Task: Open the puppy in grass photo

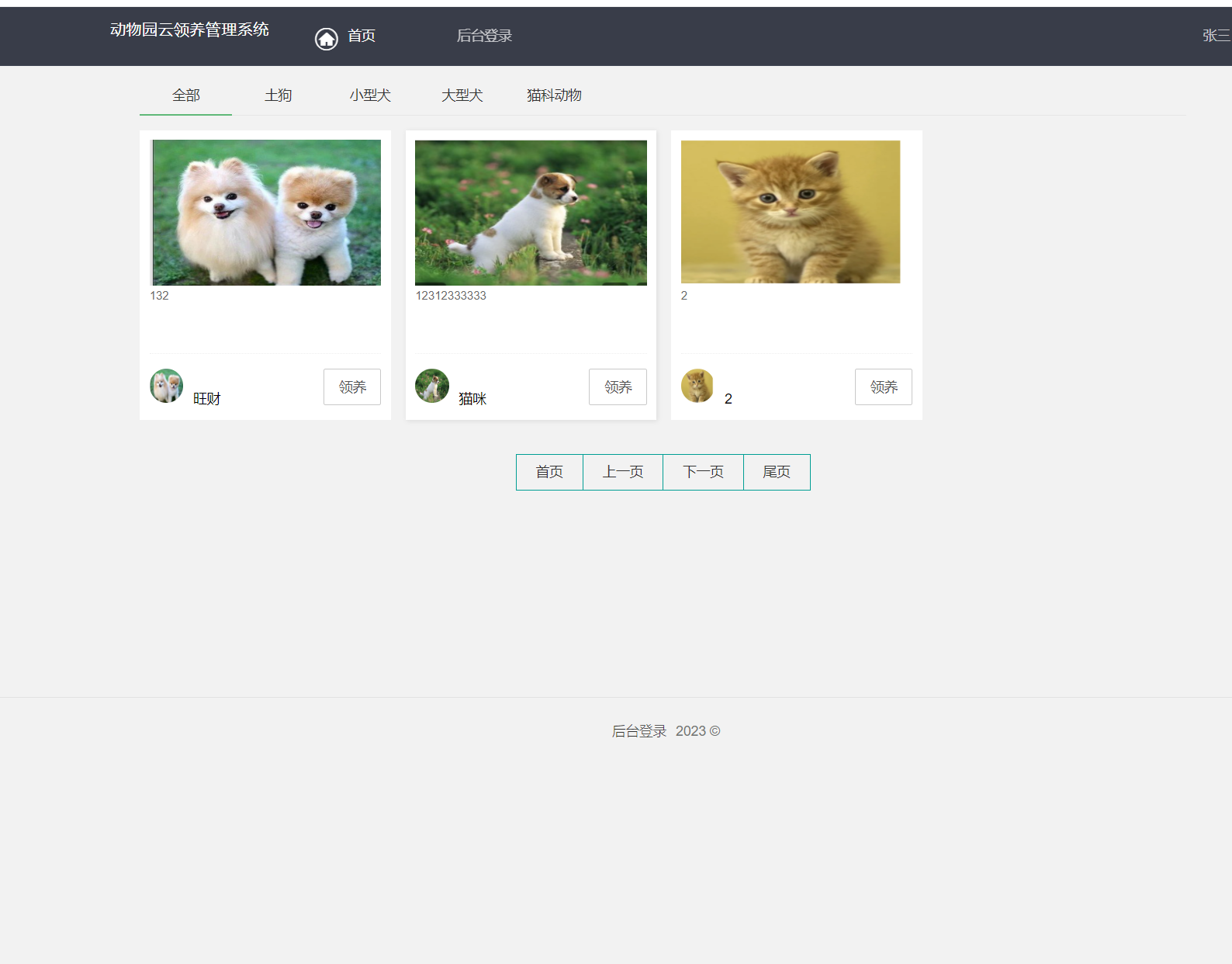Action: pos(531,213)
